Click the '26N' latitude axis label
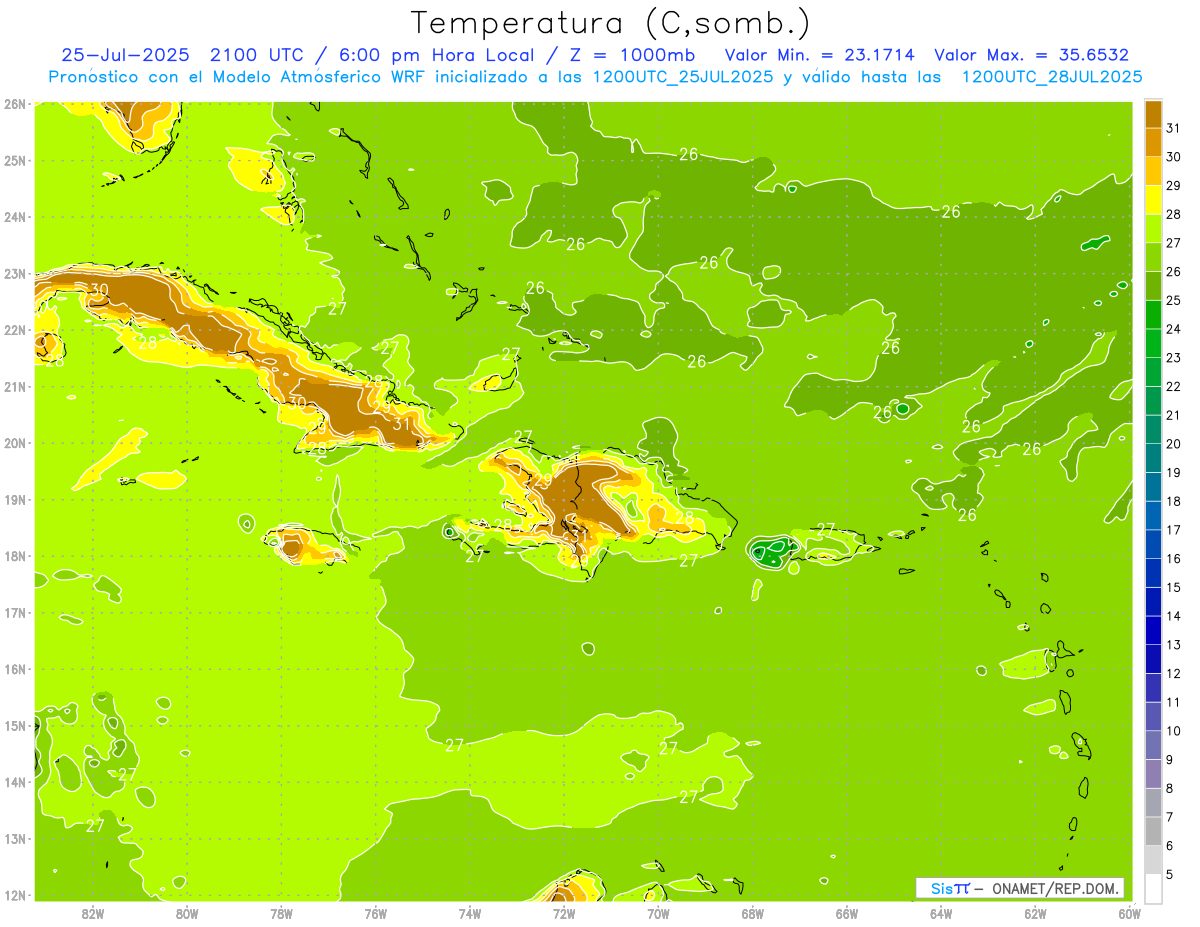This screenshot has height=927, width=1200. point(14,103)
